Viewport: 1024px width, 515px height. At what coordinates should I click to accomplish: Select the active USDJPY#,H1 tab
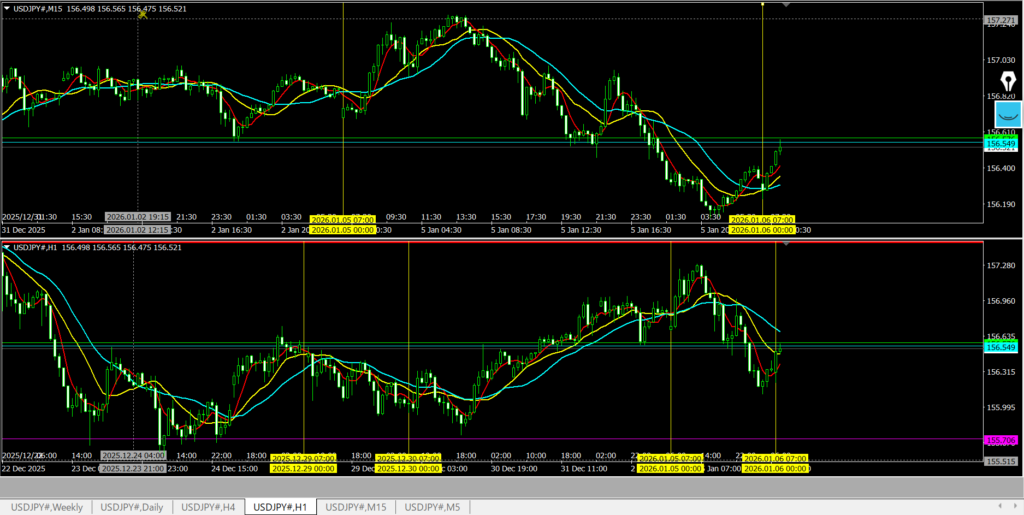(x=281, y=507)
